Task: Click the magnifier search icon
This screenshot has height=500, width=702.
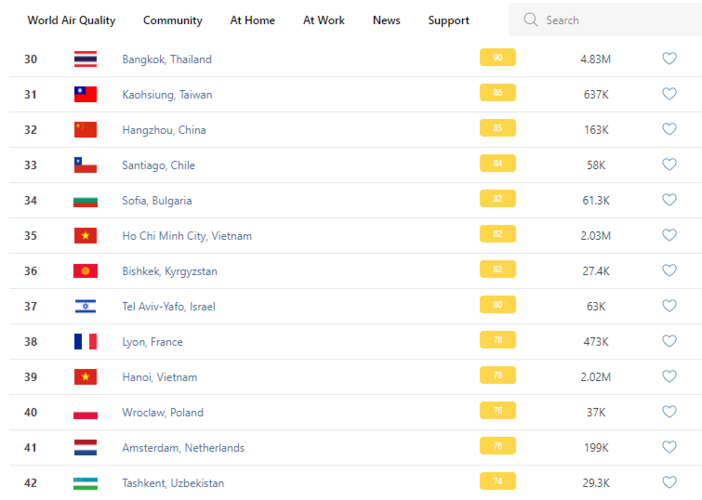Action: point(530,20)
